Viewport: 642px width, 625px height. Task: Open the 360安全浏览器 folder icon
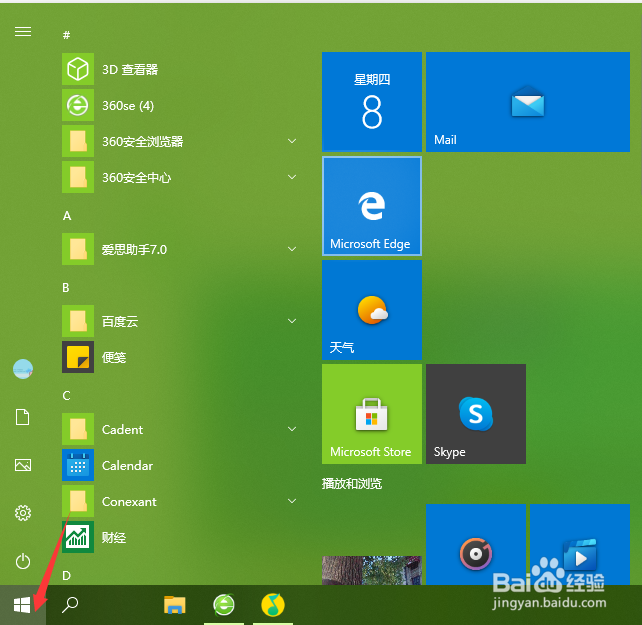point(78,141)
